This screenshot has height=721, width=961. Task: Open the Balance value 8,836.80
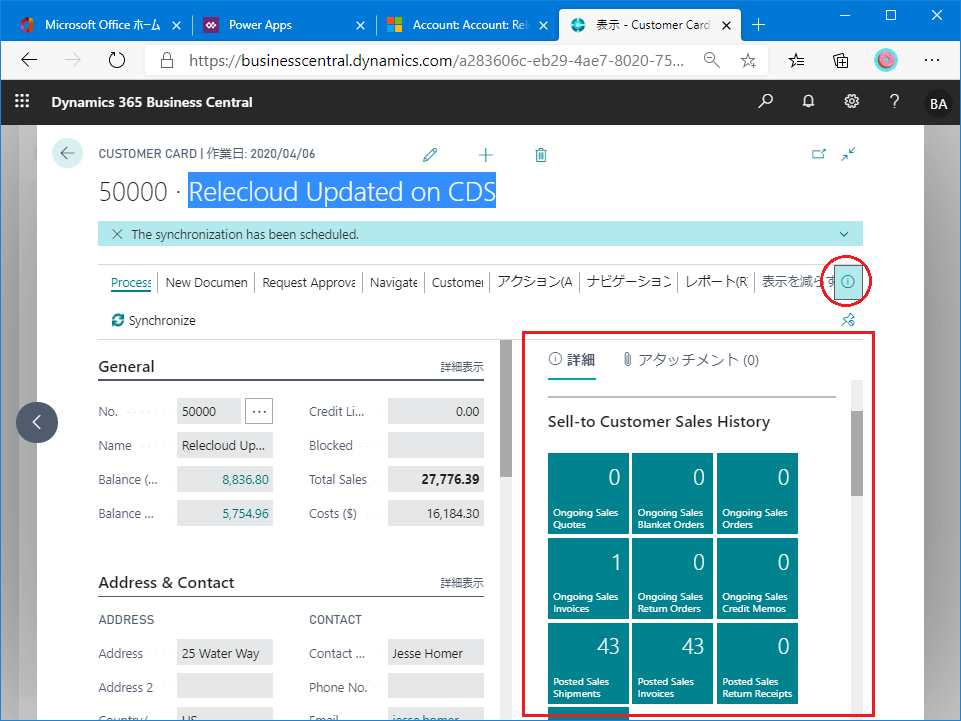coord(245,479)
